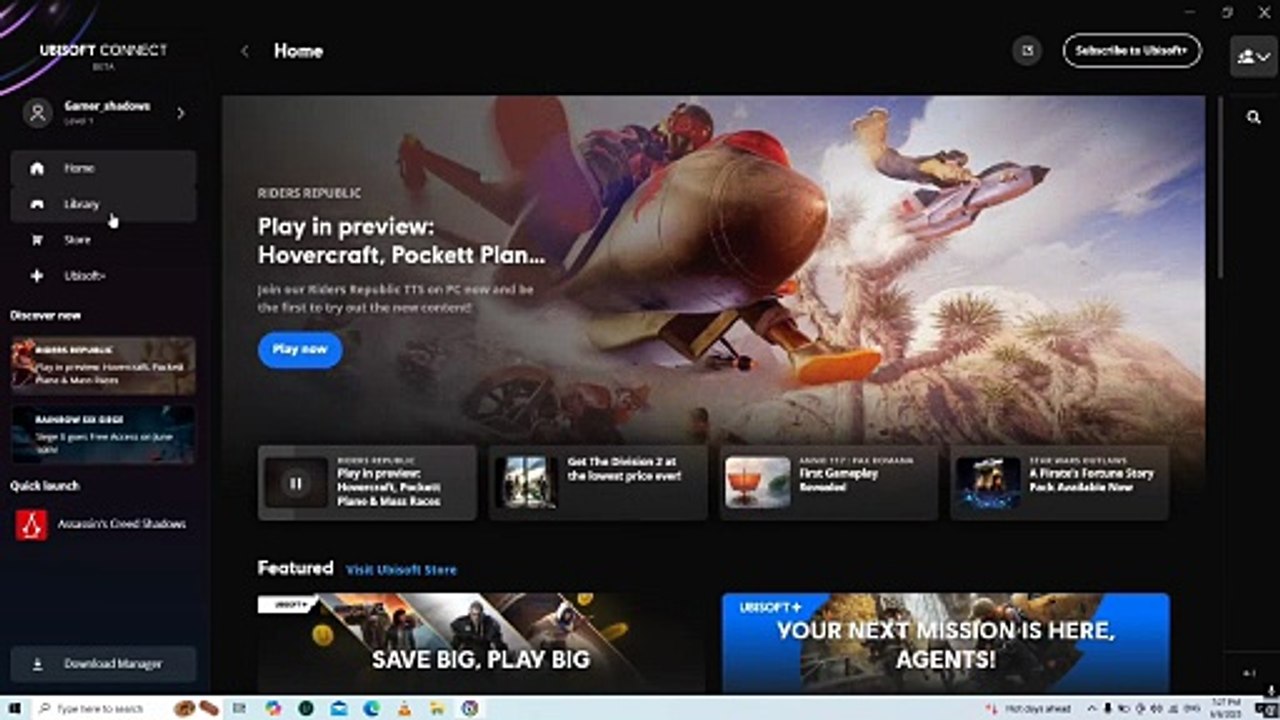Open Microsoft Edge from taskbar

pyautogui.click(x=371, y=708)
